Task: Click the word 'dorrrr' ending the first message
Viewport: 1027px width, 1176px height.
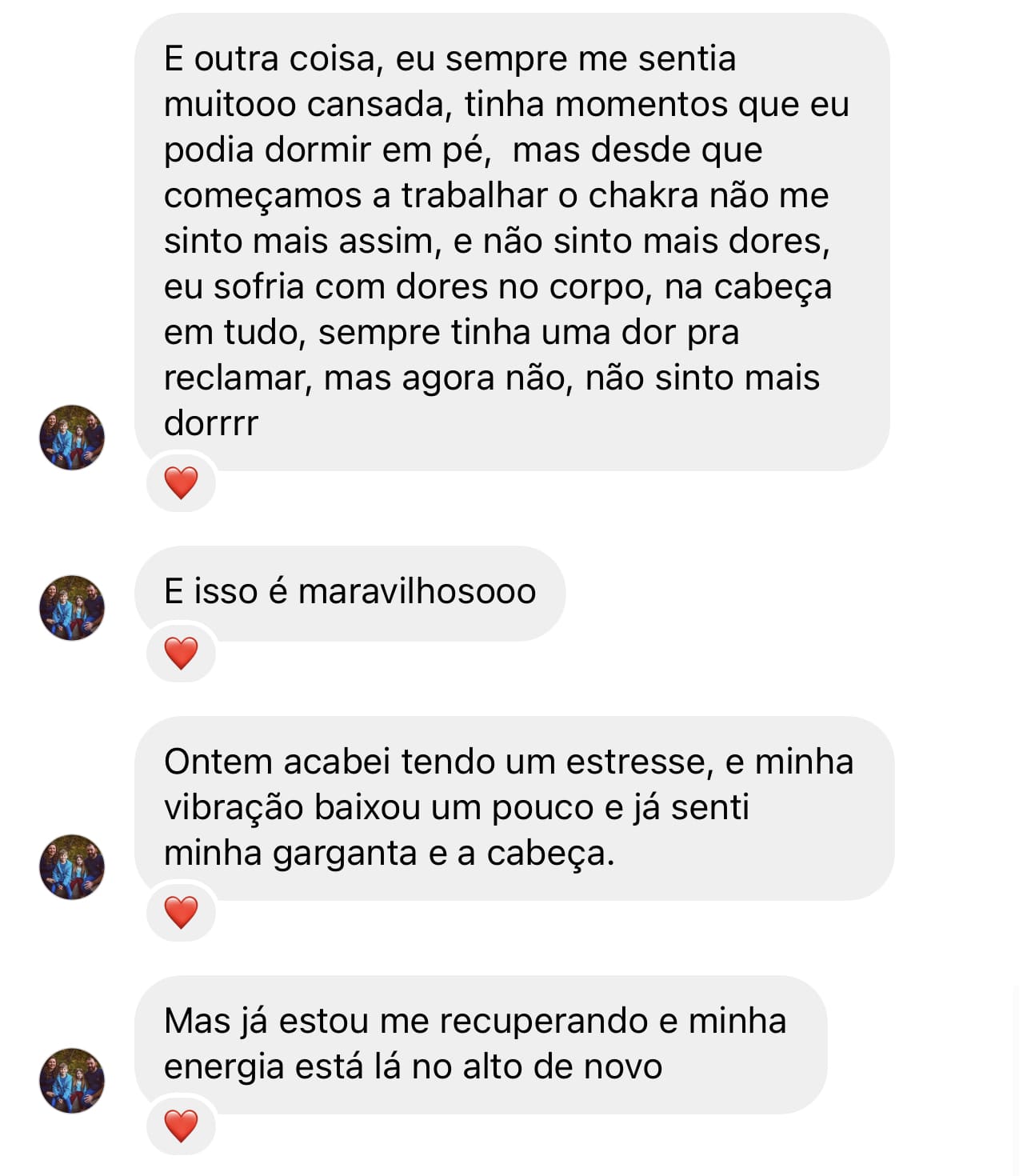Action: tap(211, 424)
